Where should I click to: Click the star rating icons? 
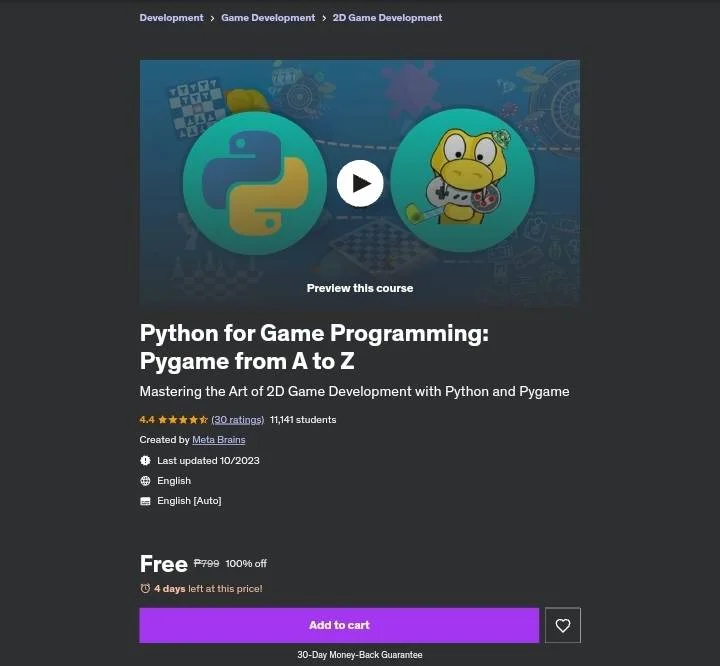point(183,419)
